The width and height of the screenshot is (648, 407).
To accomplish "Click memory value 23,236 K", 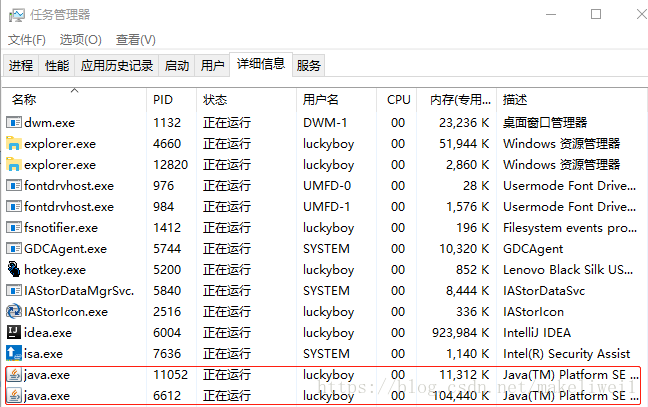I will [464, 123].
